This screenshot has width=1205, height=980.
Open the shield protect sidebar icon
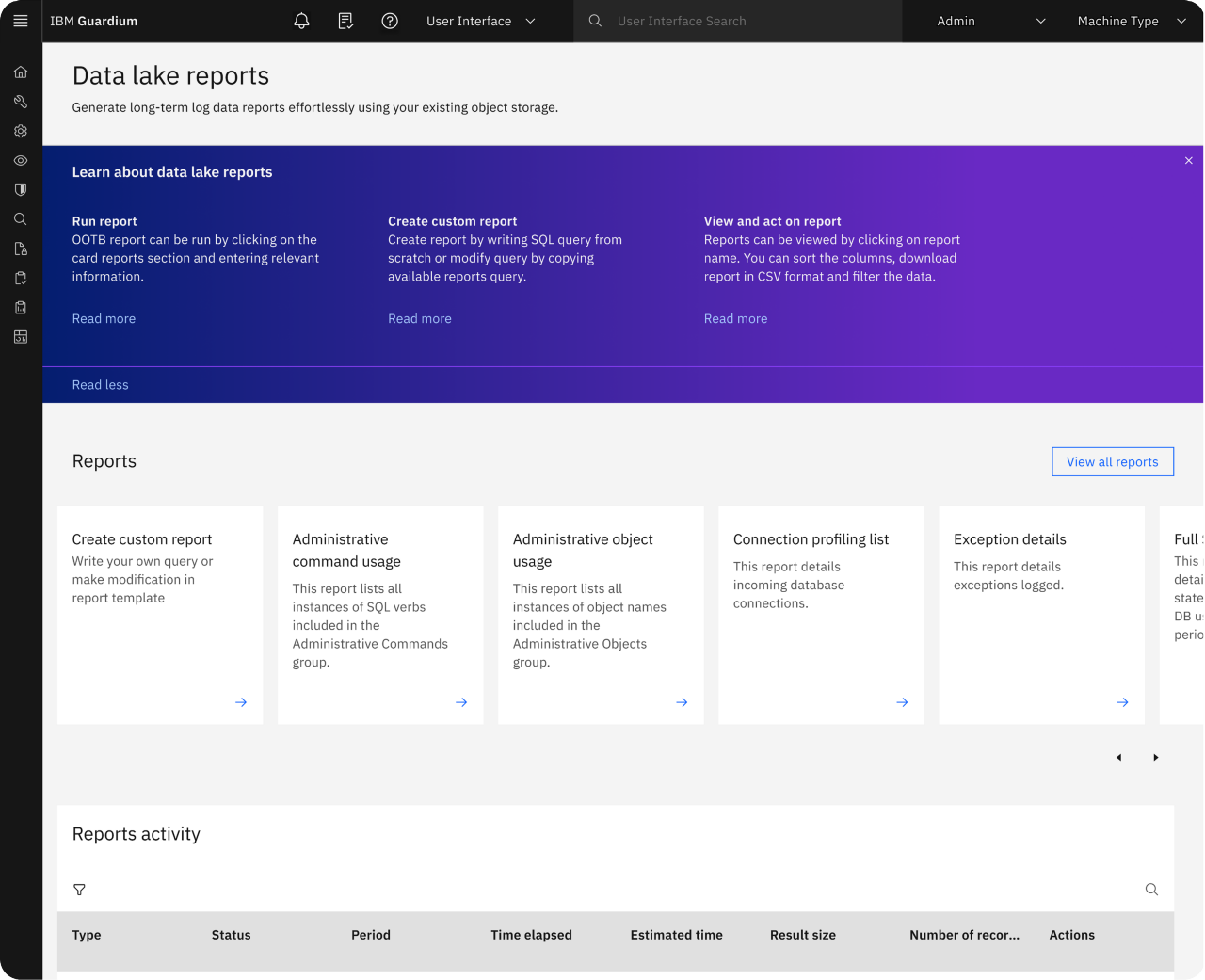[21, 189]
